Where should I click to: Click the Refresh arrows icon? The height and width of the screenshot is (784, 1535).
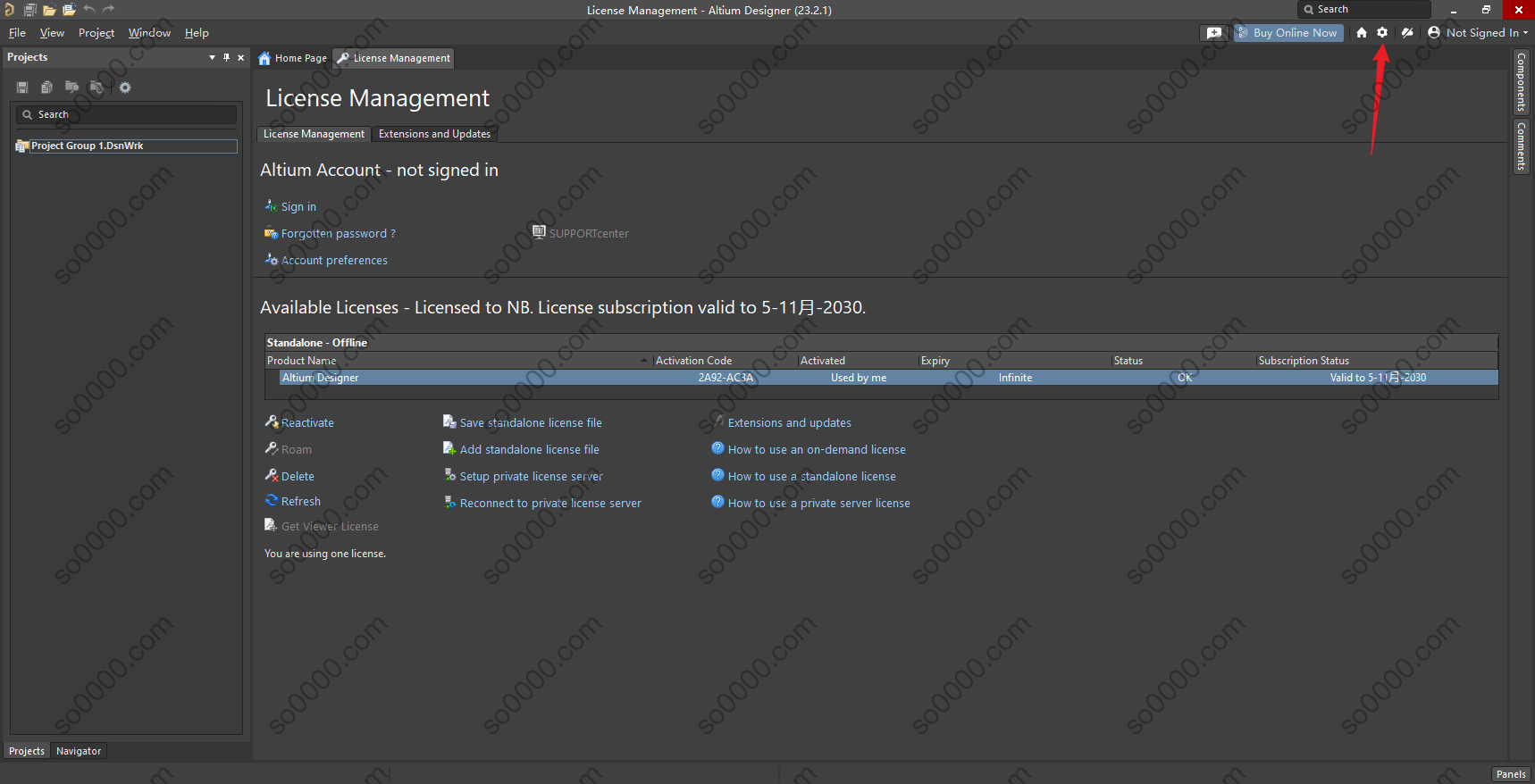click(x=272, y=500)
